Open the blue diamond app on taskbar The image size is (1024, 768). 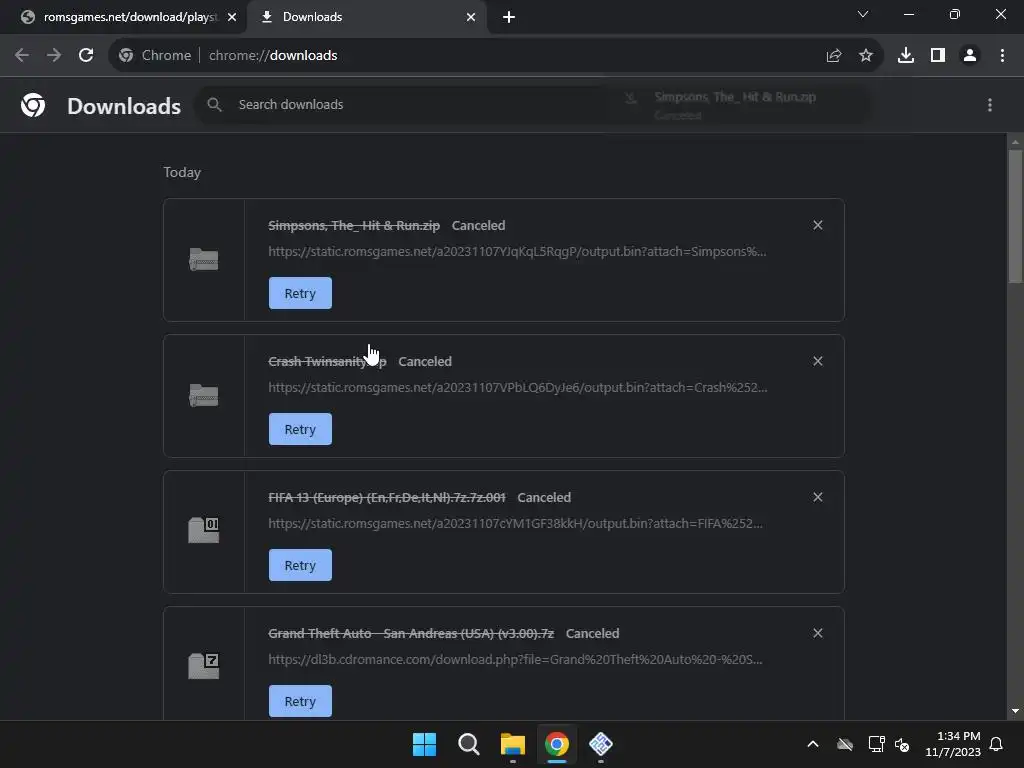(601, 744)
